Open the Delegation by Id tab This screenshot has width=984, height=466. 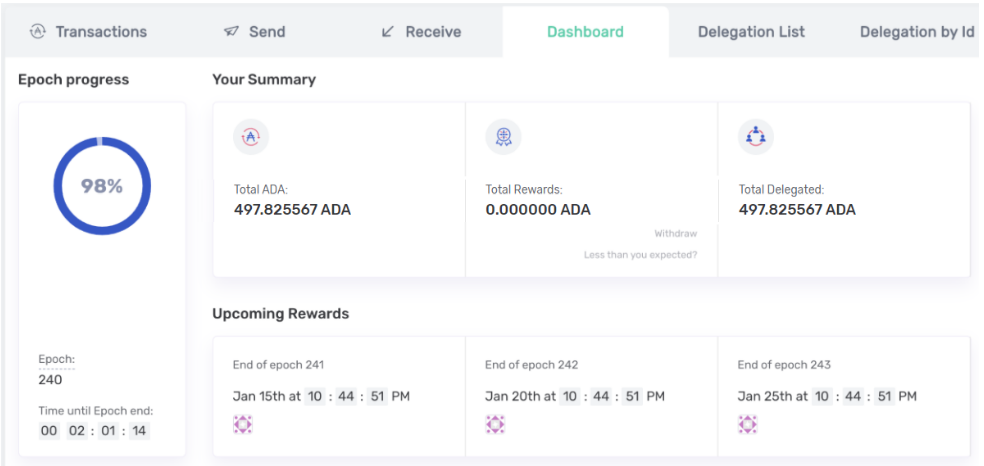(x=917, y=31)
